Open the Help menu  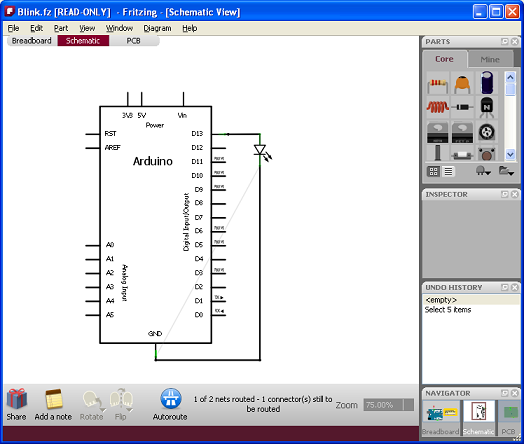[189, 28]
